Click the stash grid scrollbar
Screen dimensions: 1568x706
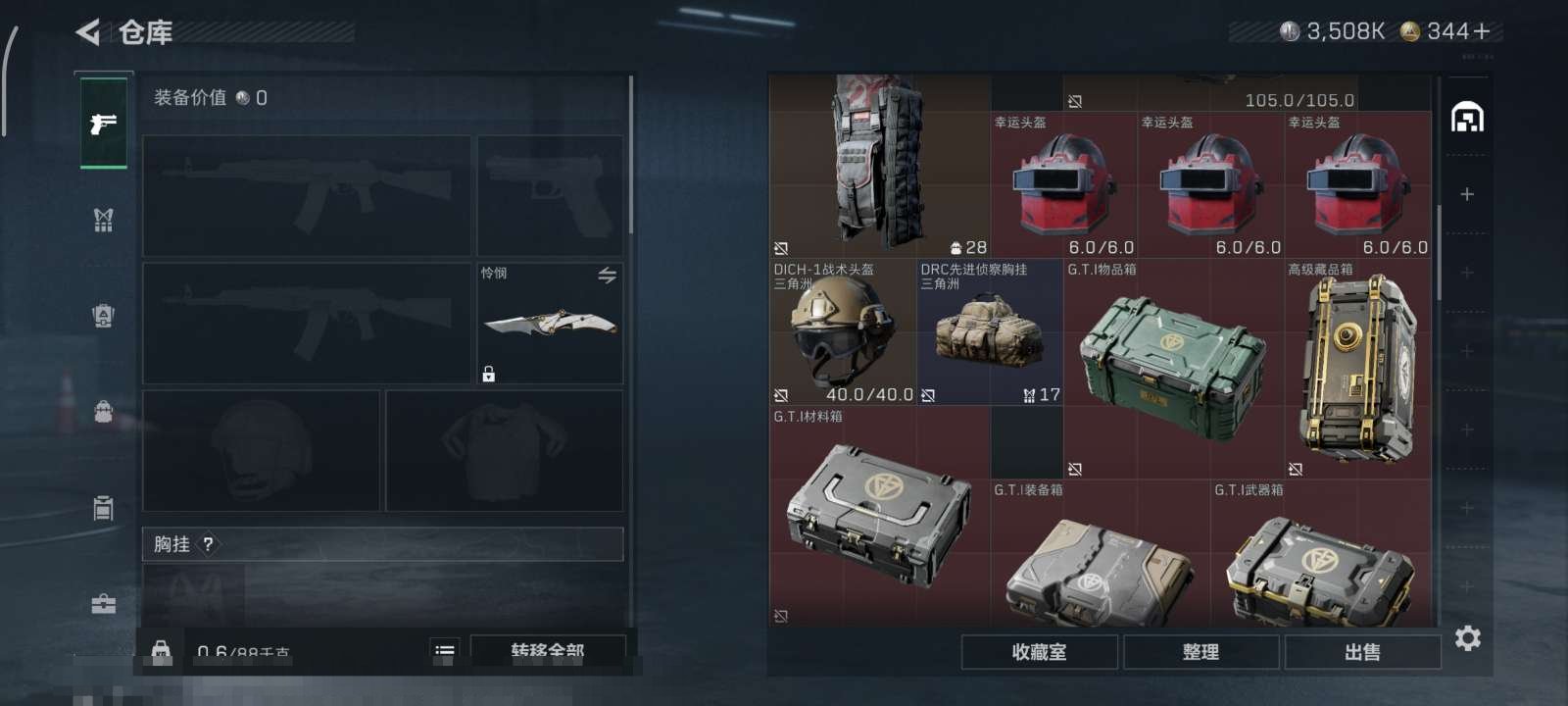tap(1439, 253)
